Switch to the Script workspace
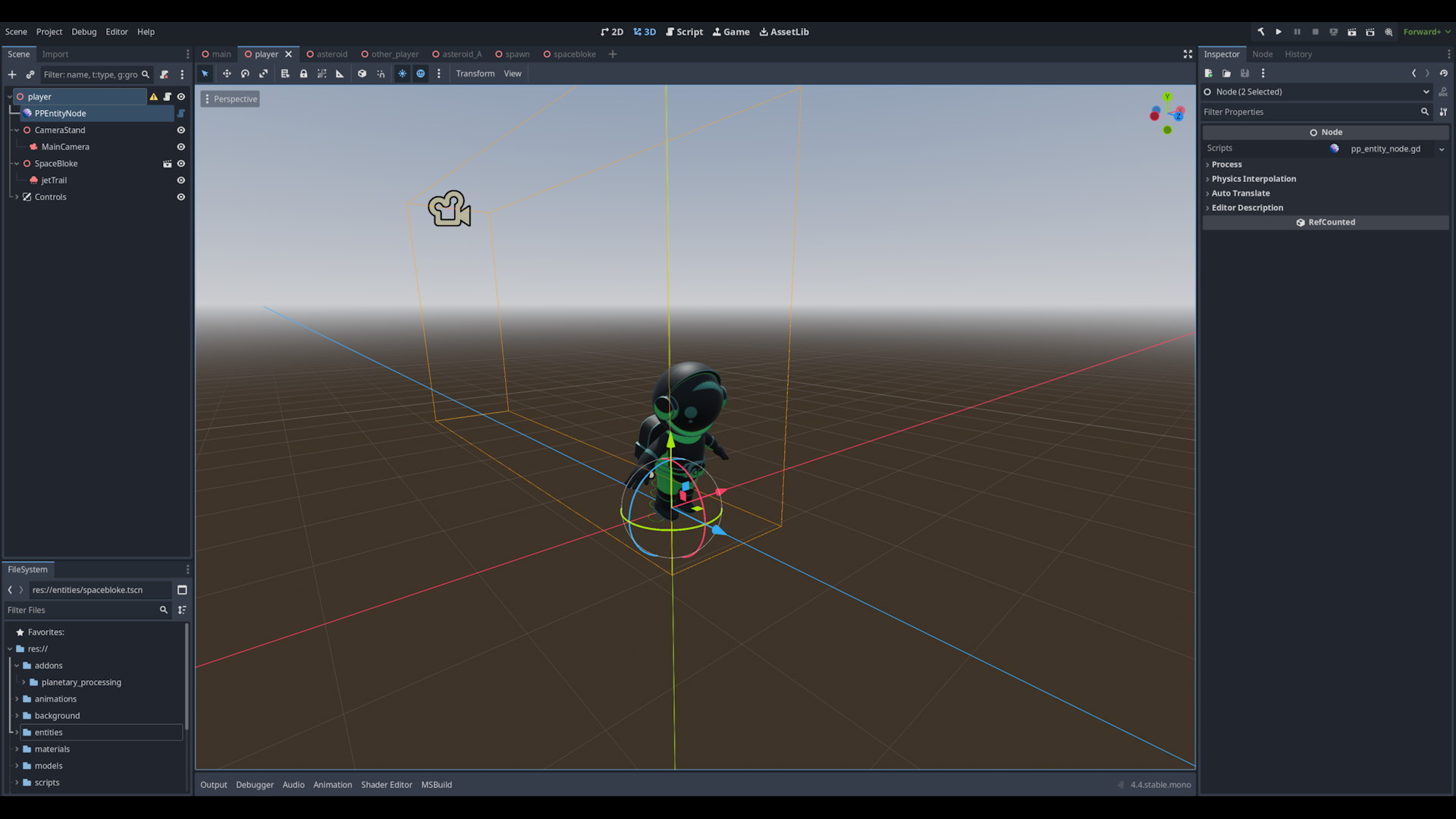This screenshot has width=1456, height=819. [x=684, y=32]
